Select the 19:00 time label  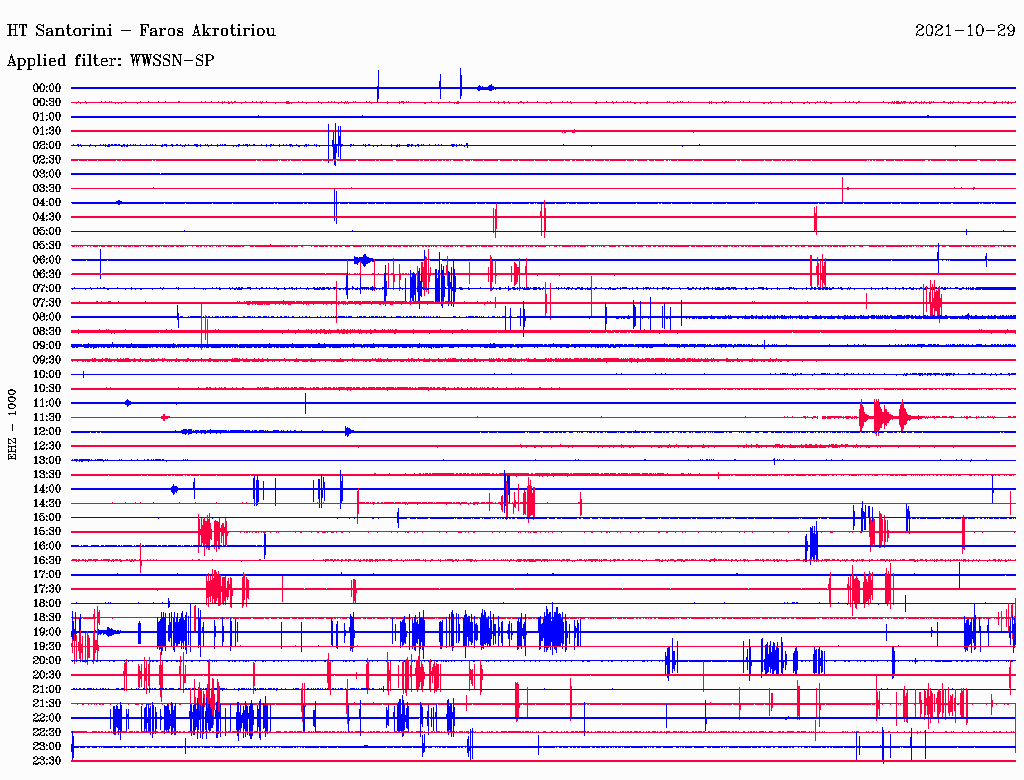pos(47,632)
